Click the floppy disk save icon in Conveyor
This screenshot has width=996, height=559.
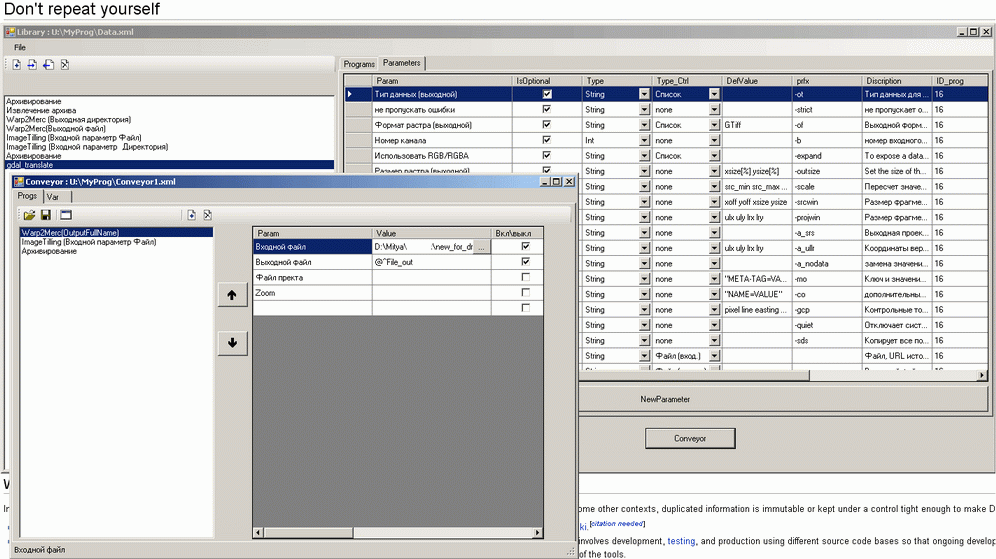pos(45,215)
